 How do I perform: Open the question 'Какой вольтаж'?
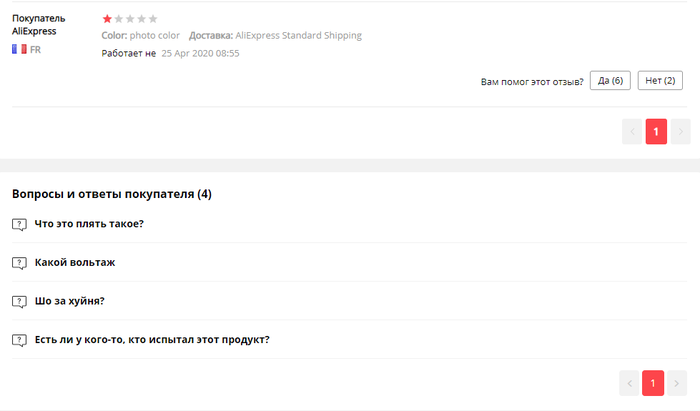[75, 263]
